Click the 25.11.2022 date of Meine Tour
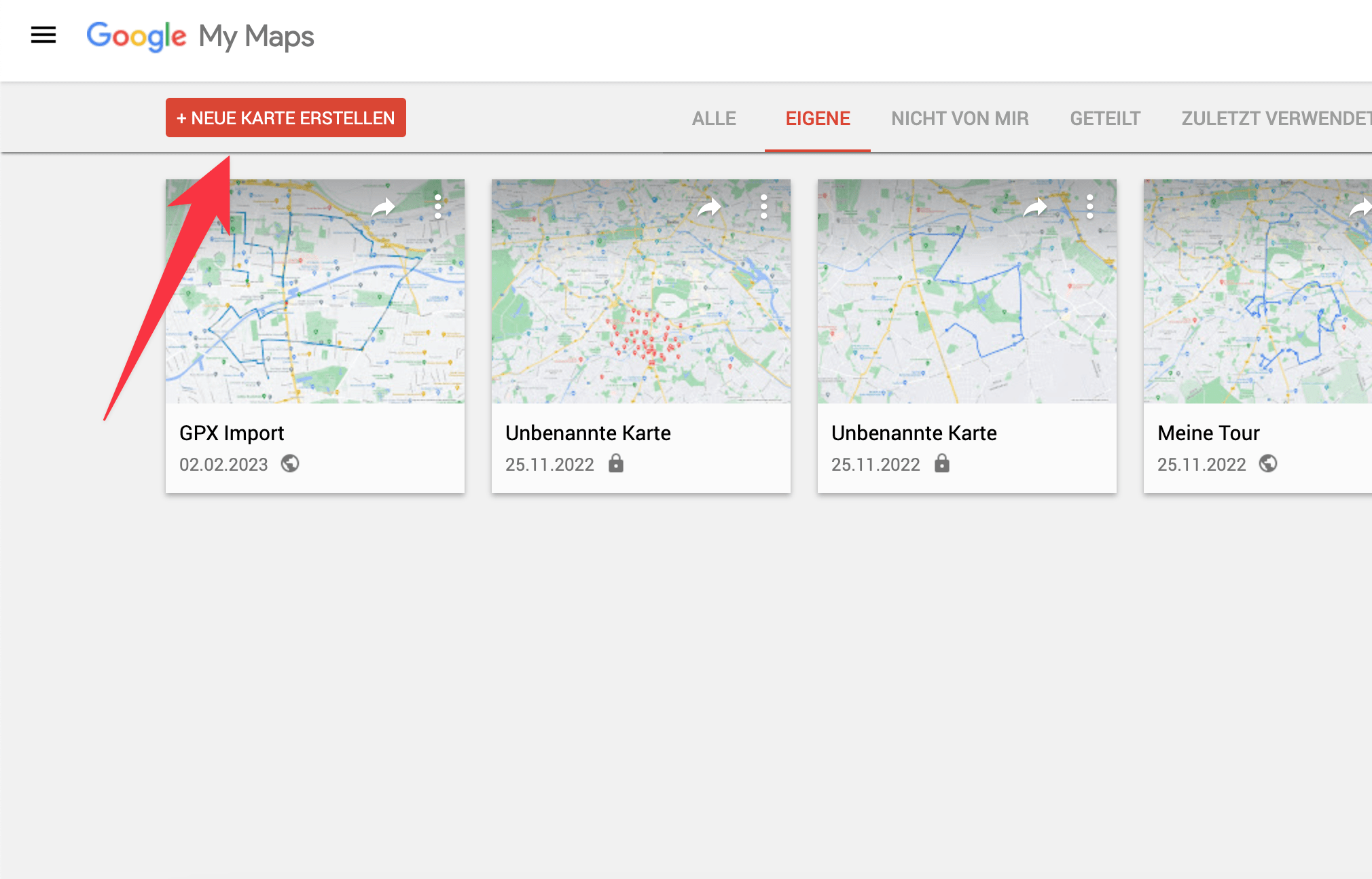Screen dimensions: 1372x879 1202,465
